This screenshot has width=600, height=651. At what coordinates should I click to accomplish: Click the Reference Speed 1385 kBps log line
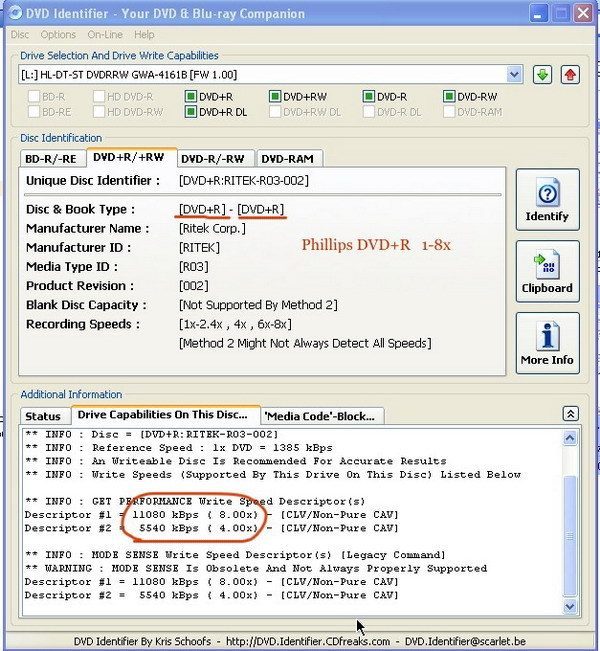tap(179, 448)
